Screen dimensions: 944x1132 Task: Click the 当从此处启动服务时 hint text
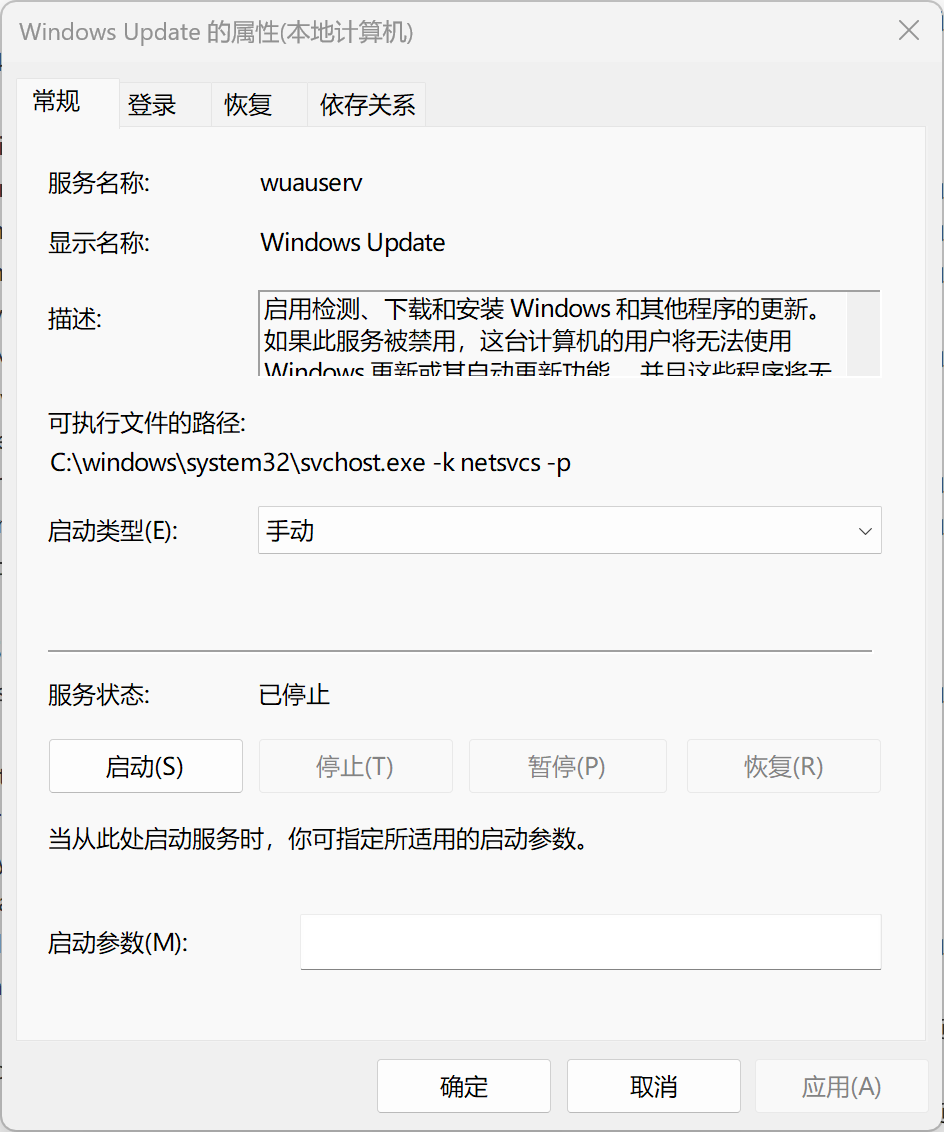(x=318, y=839)
